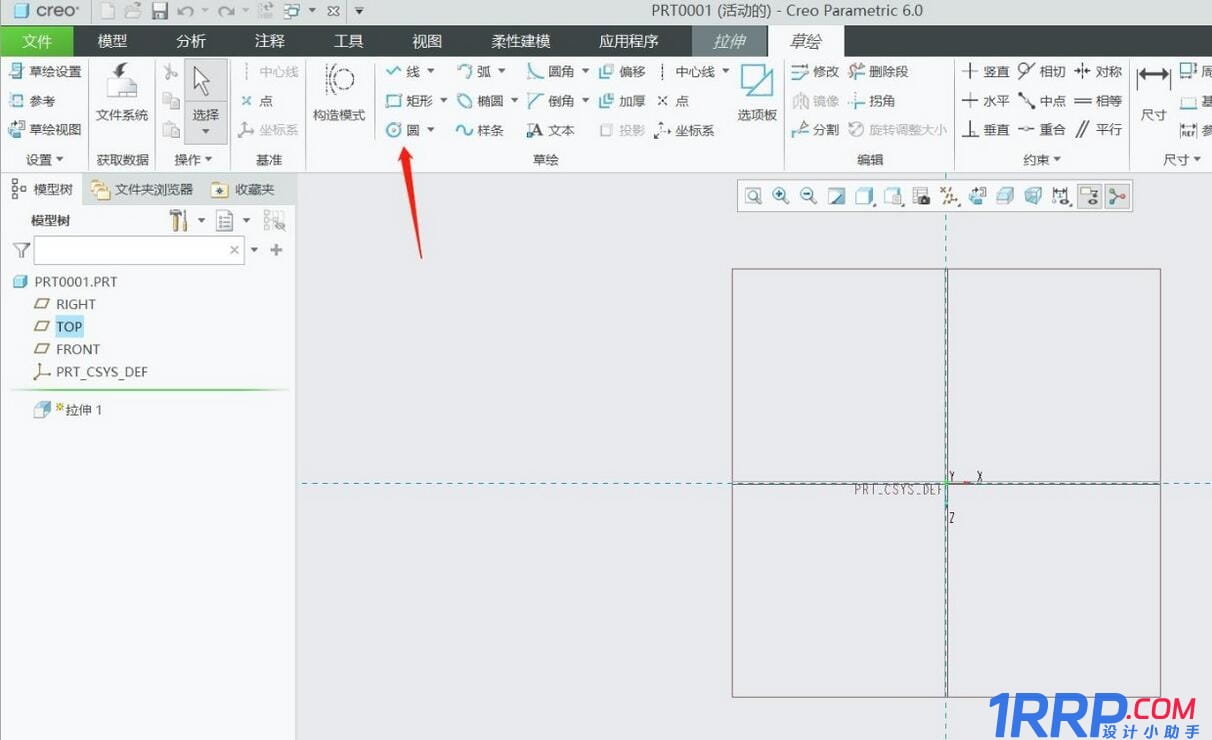This screenshot has height=740, width=1212.
Task: Expand the 矩形 (rectangle) dropdown arrow
Action: point(443,101)
